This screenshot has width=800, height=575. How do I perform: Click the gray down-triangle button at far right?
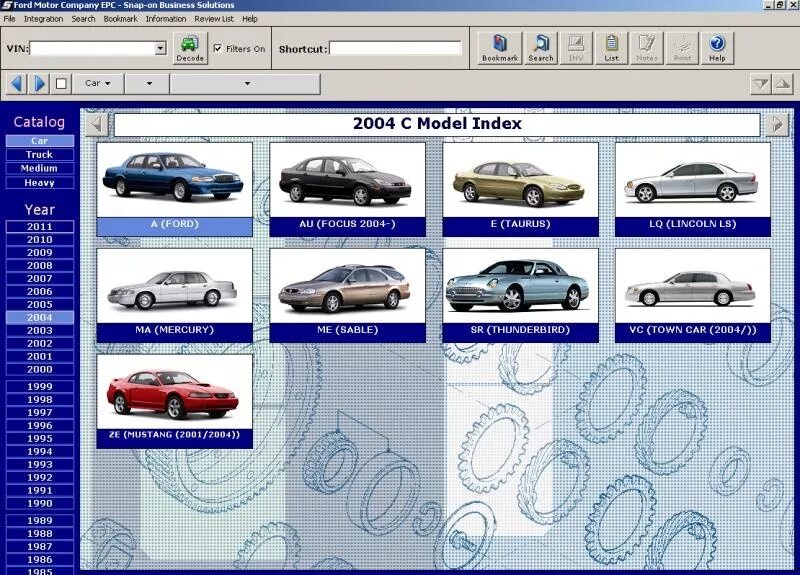point(760,84)
